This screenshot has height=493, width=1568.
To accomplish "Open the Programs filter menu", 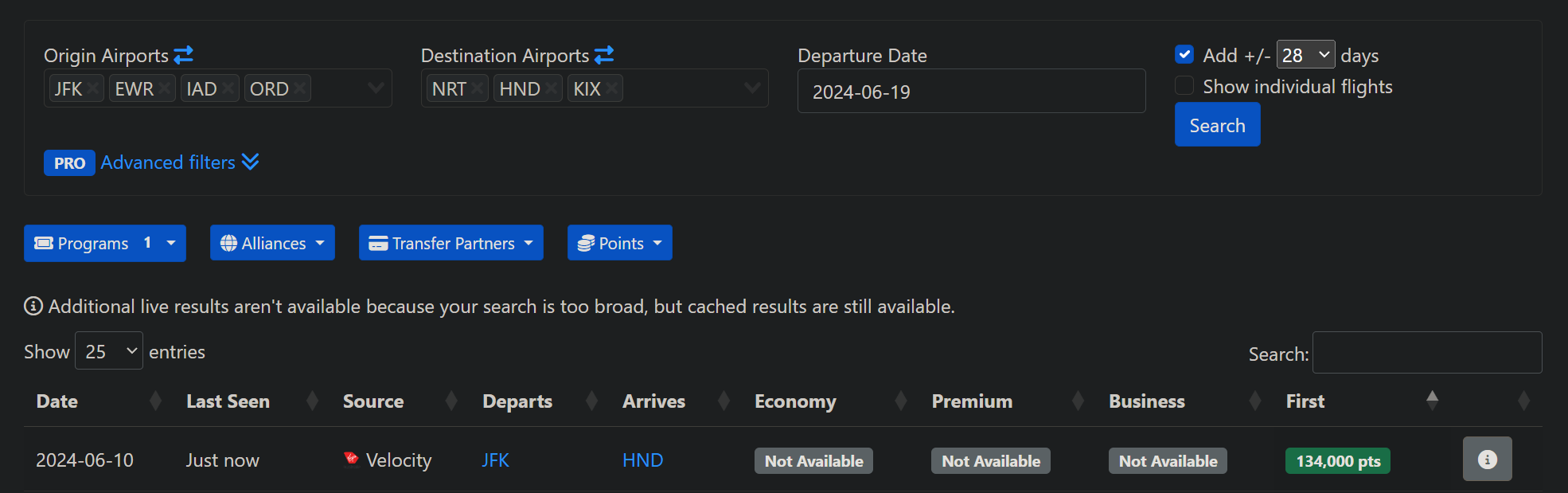I will pyautogui.click(x=105, y=243).
